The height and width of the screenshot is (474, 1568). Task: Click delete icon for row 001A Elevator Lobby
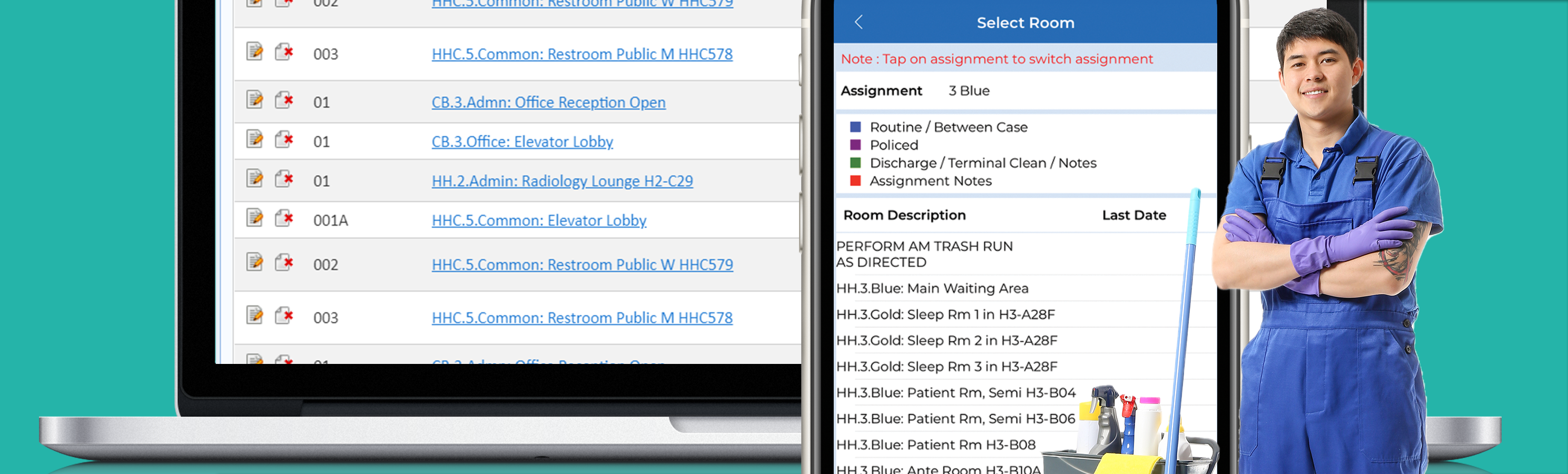pyautogui.click(x=284, y=217)
